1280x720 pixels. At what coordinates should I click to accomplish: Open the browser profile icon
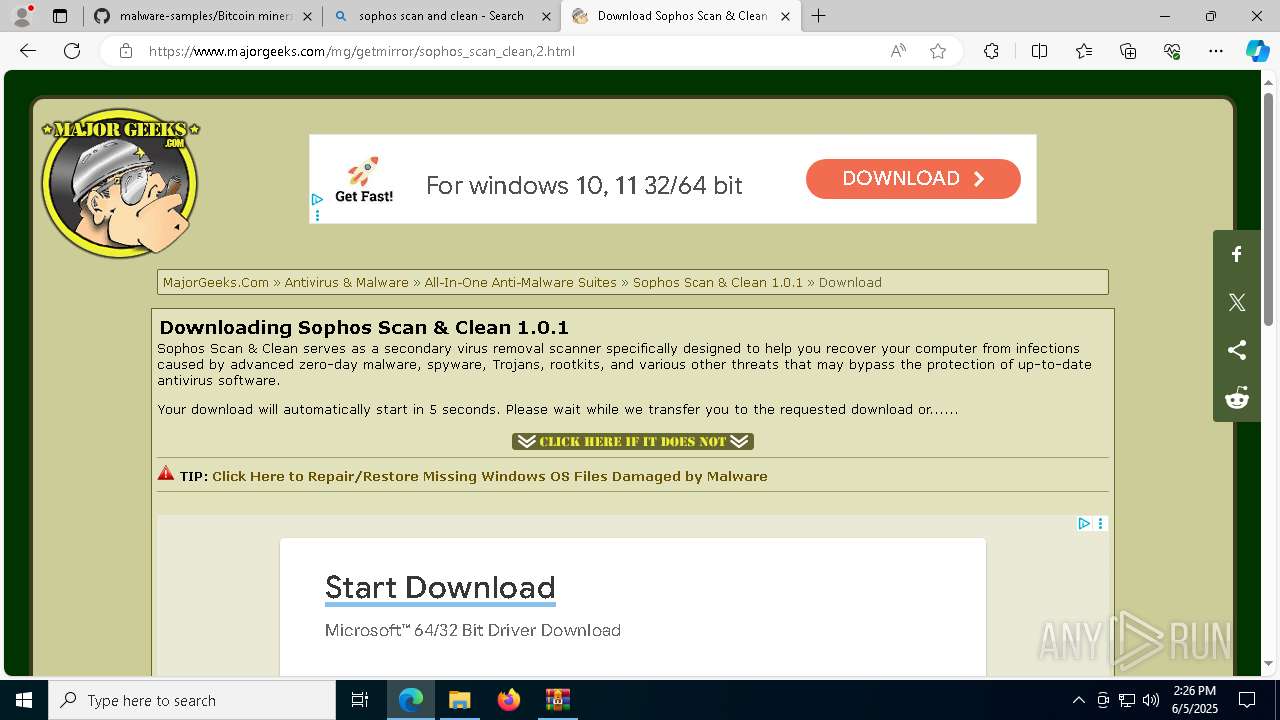pyautogui.click(x=21, y=16)
